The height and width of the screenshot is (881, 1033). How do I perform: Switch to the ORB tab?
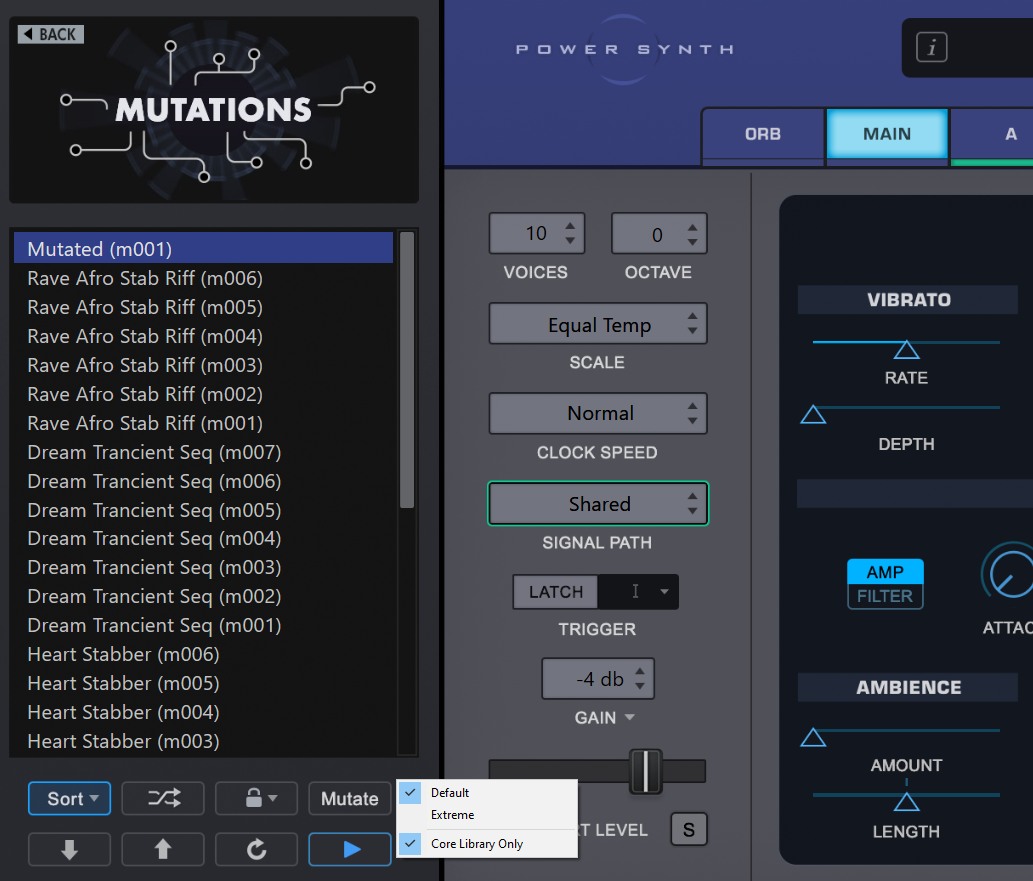pyautogui.click(x=762, y=134)
